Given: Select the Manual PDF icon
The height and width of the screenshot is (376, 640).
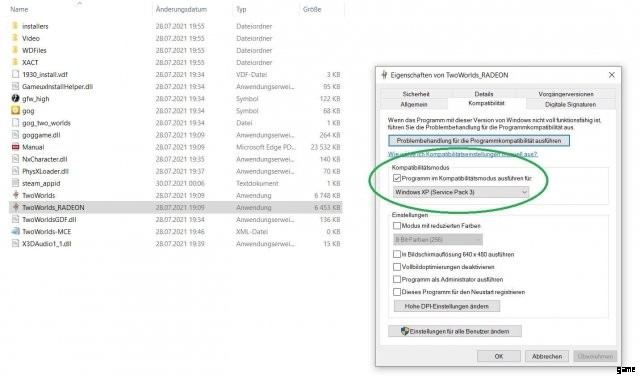Looking at the screenshot, I should (15, 147).
